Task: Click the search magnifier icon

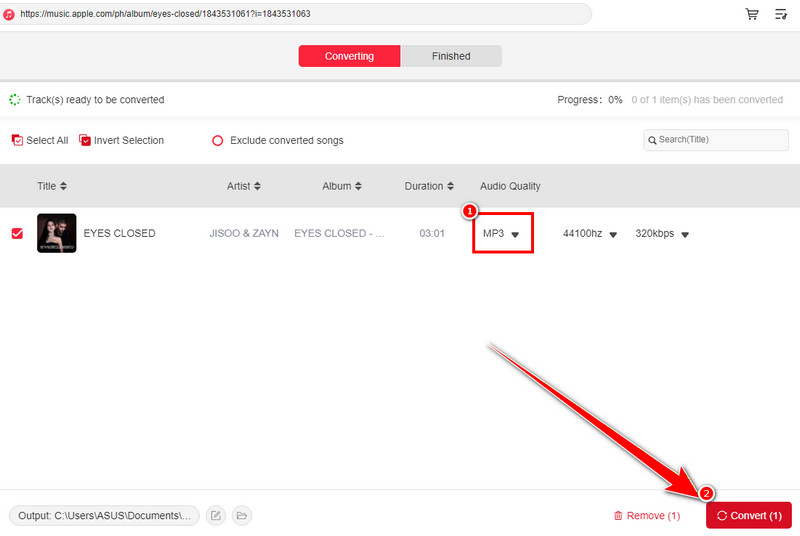Action: (652, 140)
